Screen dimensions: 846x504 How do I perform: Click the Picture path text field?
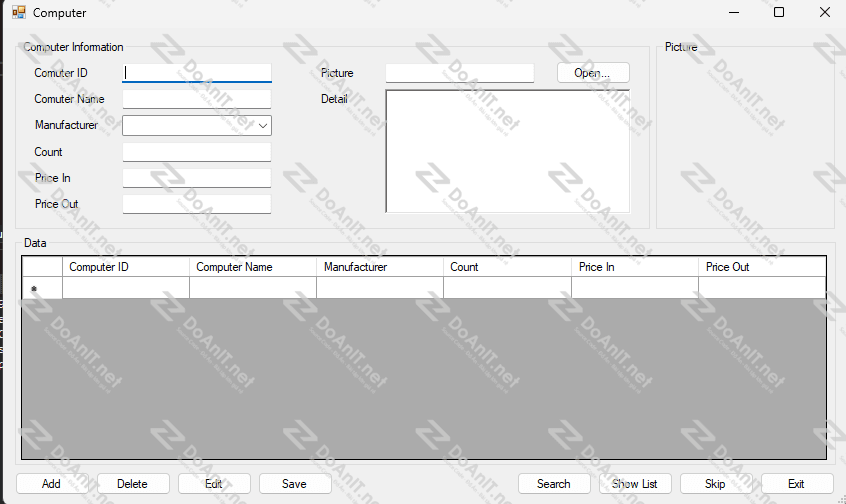(x=459, y=73)
